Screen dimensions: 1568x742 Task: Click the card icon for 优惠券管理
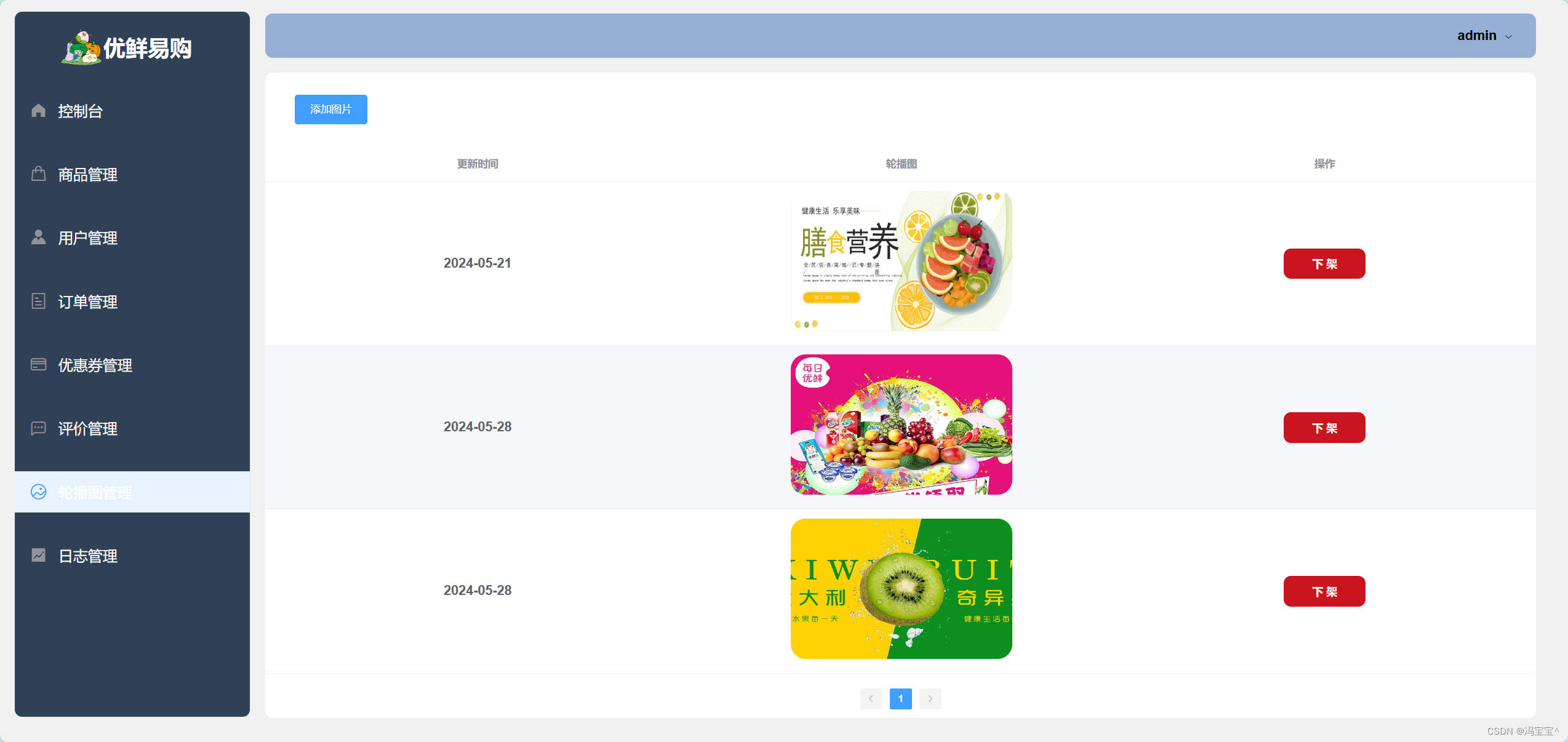[38, 365]
